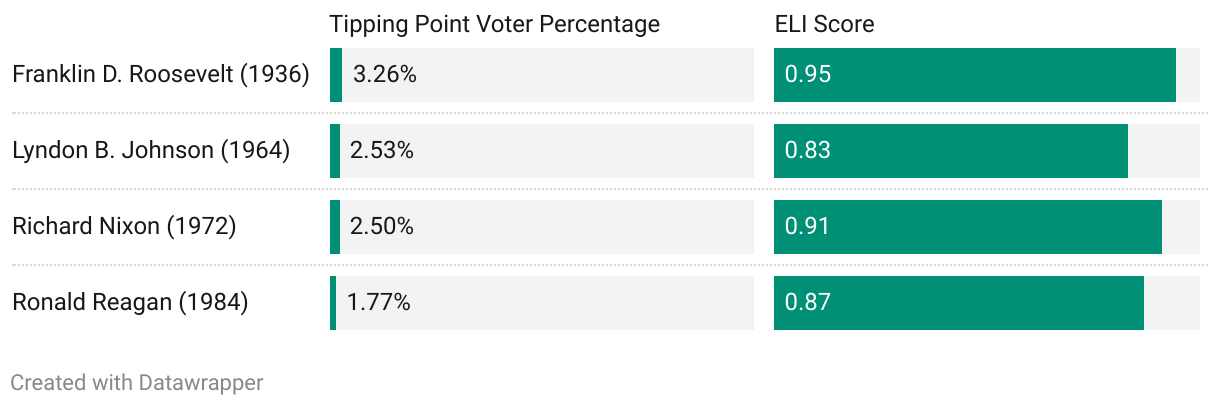Viewport: 1220px width, 406px height.
Task: Select the Lyndon B. Johnson (1964) label
Action: (x=151, y=151)
